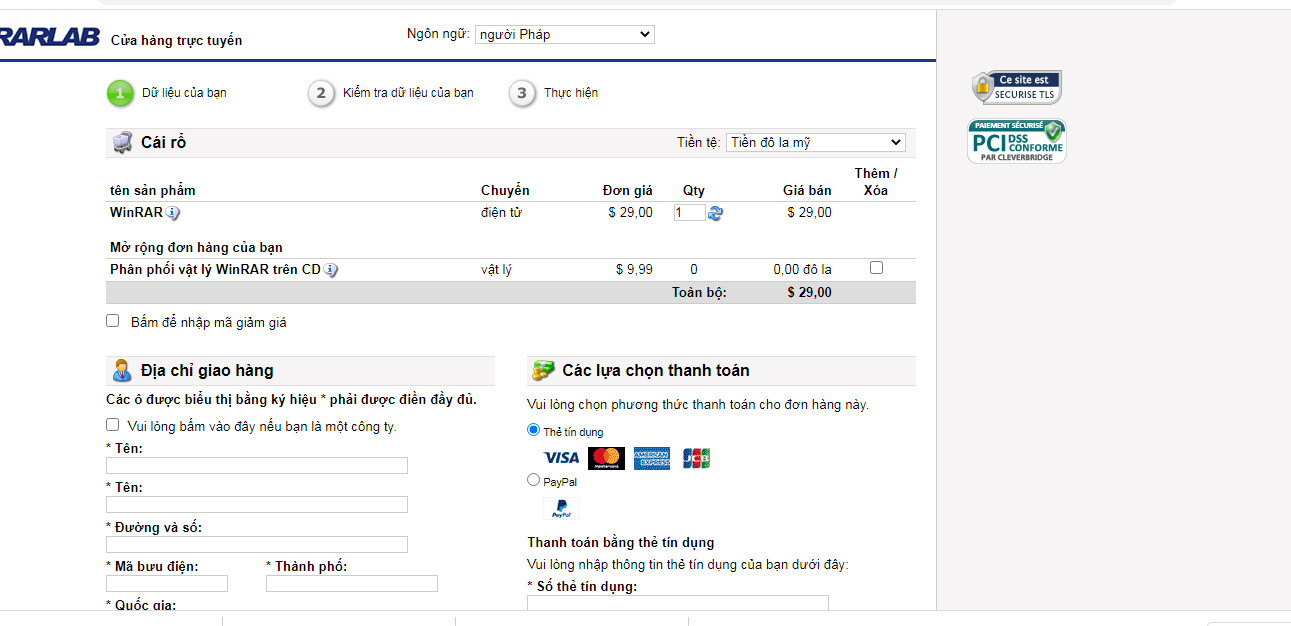Image resolution: width=1291 pixels, height=626 pixels.
Task: Click the vật lý delivery cell
Action: 496,269
